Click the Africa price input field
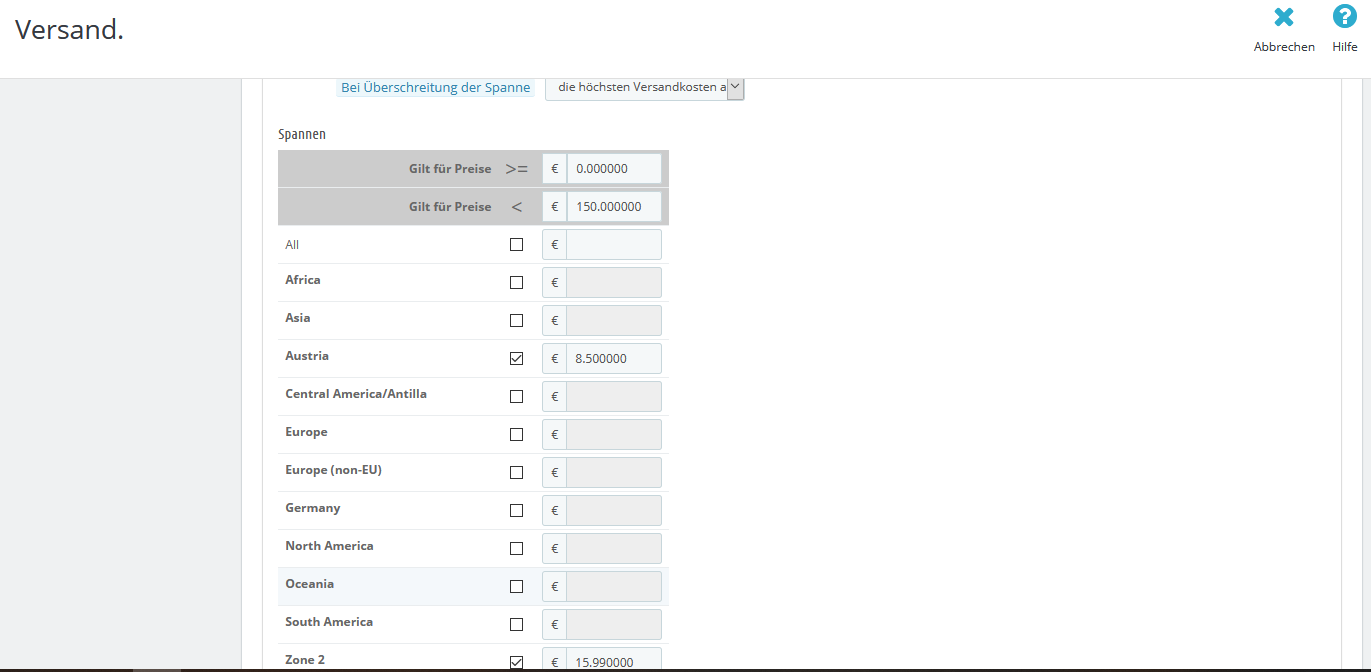 [614, 283]
